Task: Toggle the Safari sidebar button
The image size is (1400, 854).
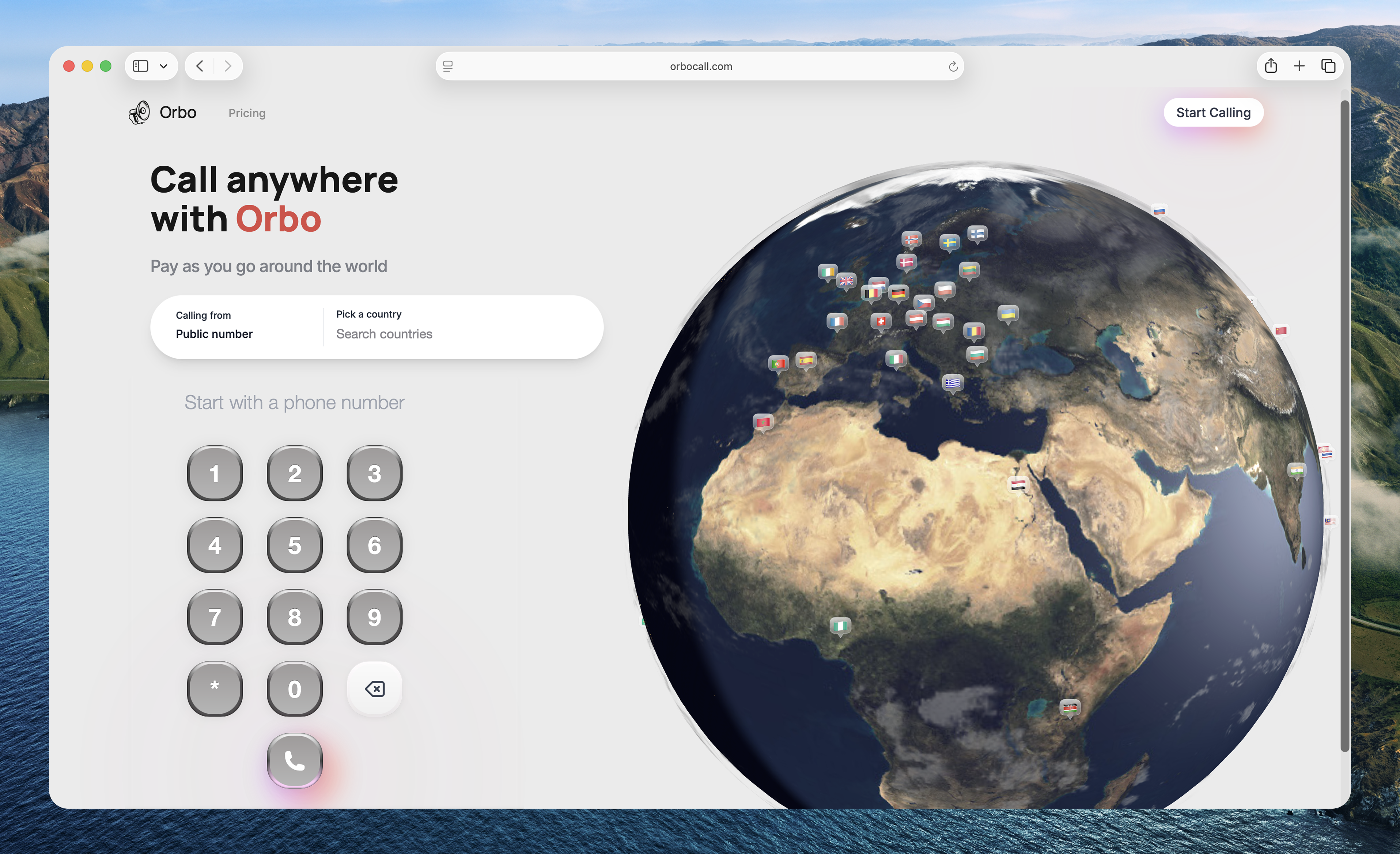Action: 140,67
